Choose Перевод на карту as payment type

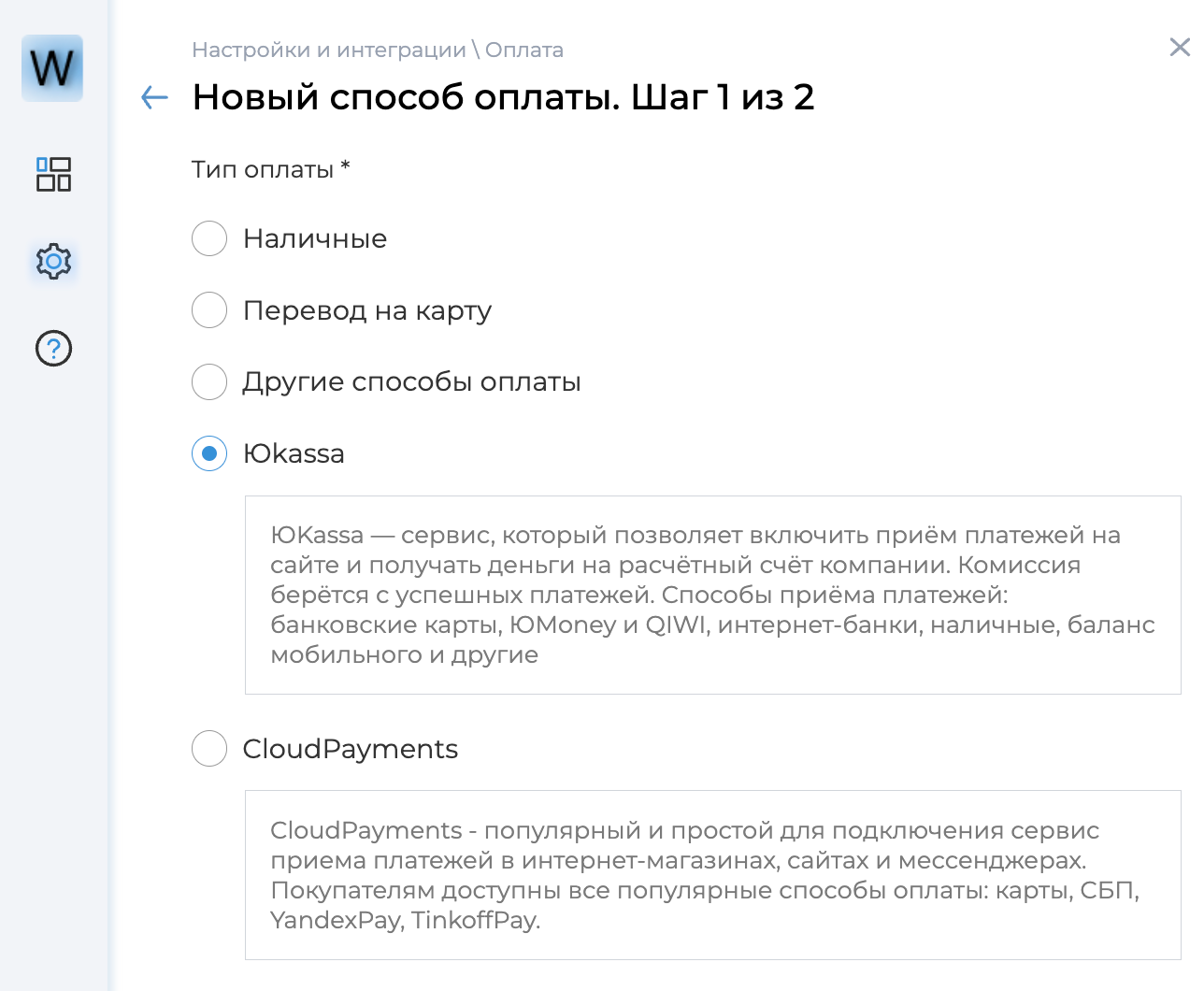pos(209,309)
